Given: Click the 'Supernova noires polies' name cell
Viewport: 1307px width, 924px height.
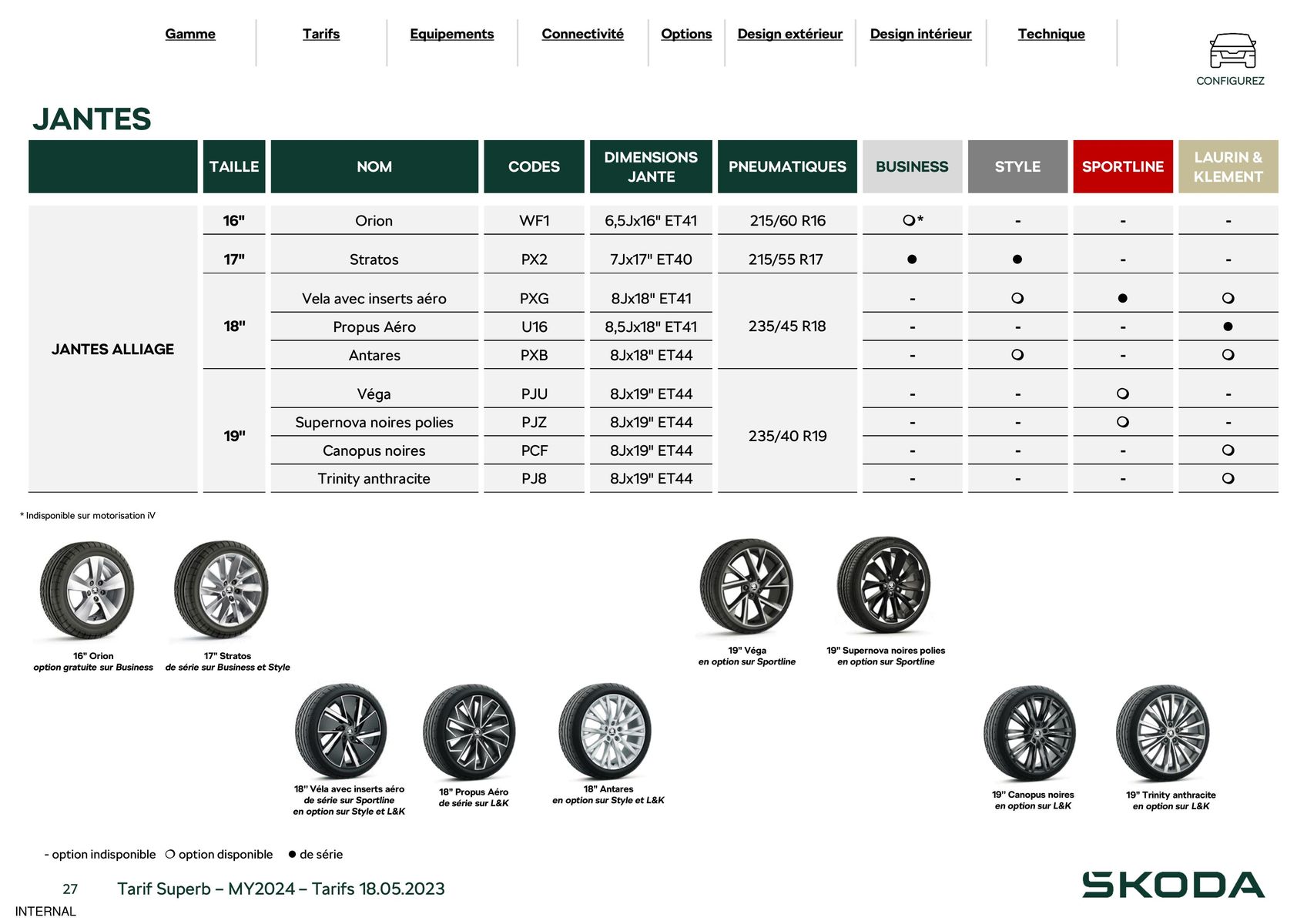Looking at the screenshot, I should (374, 422).
